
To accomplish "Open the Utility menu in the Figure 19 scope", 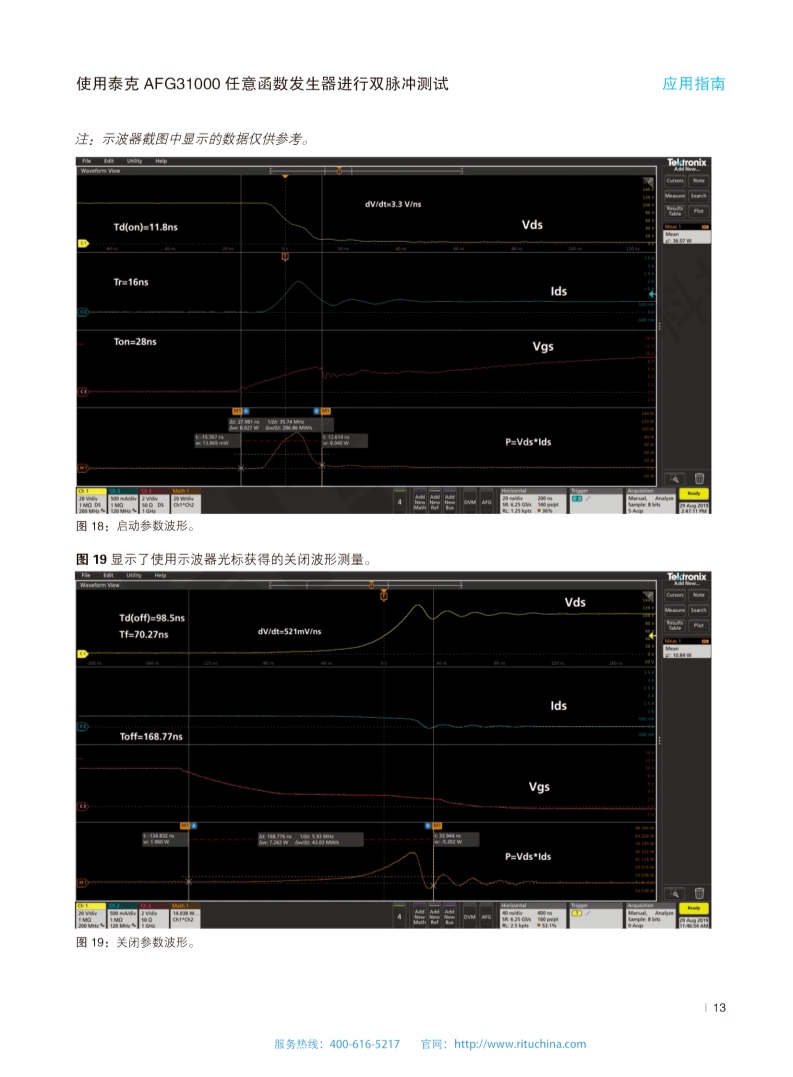I will click(x=133, y=575).
